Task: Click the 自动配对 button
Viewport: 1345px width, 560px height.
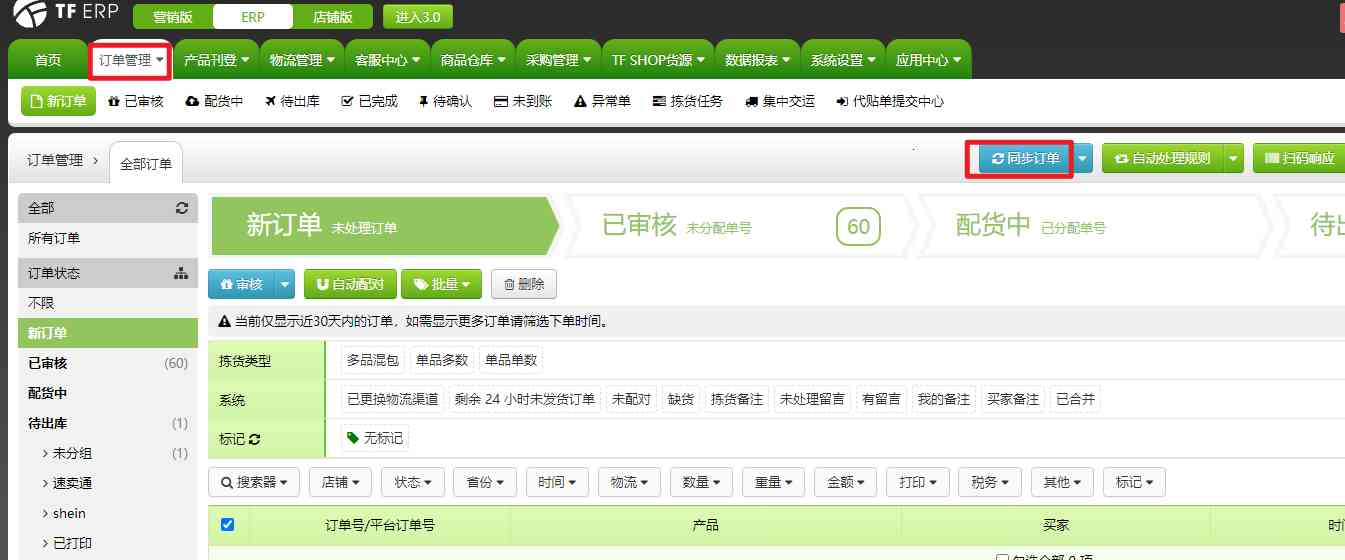Action: (350, 284)
